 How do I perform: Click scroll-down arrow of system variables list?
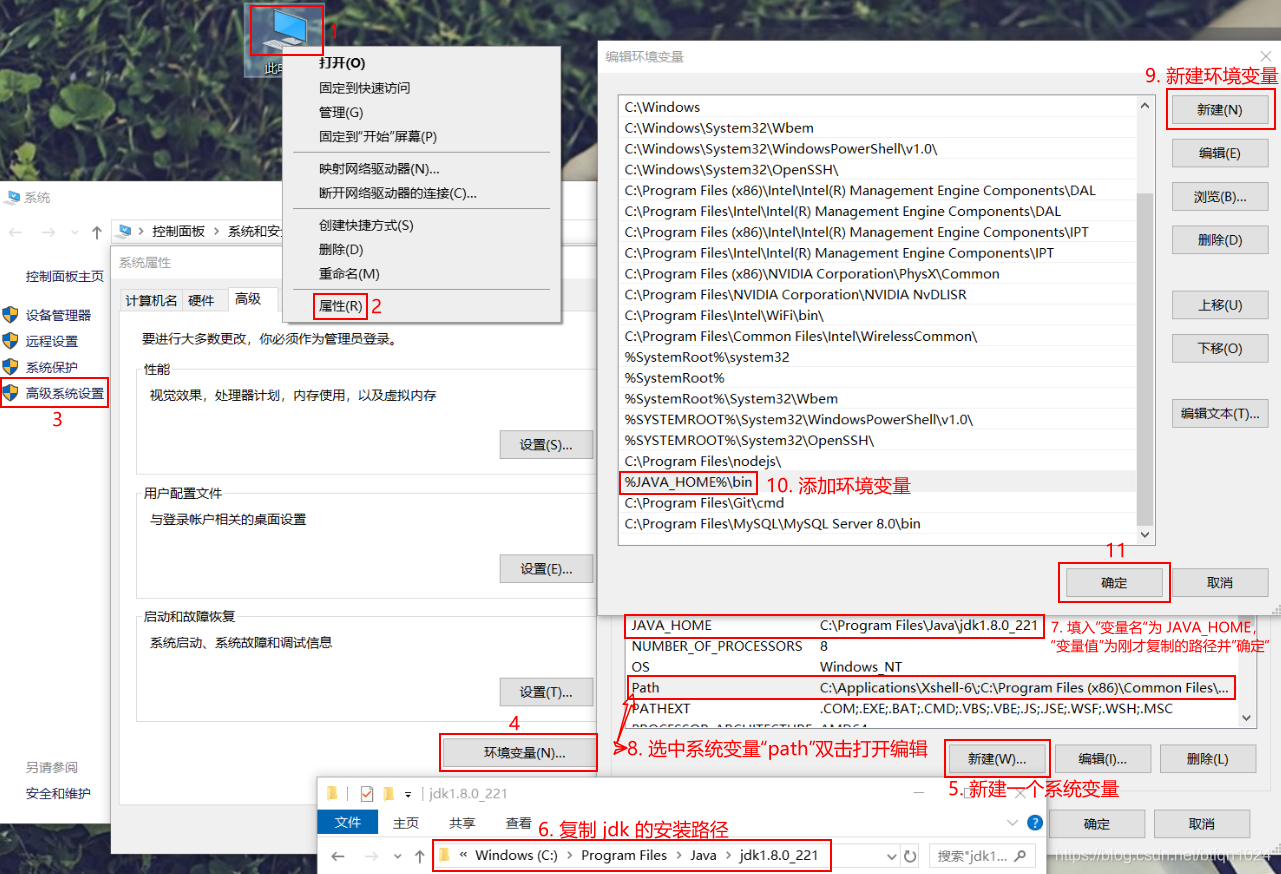1247,717
